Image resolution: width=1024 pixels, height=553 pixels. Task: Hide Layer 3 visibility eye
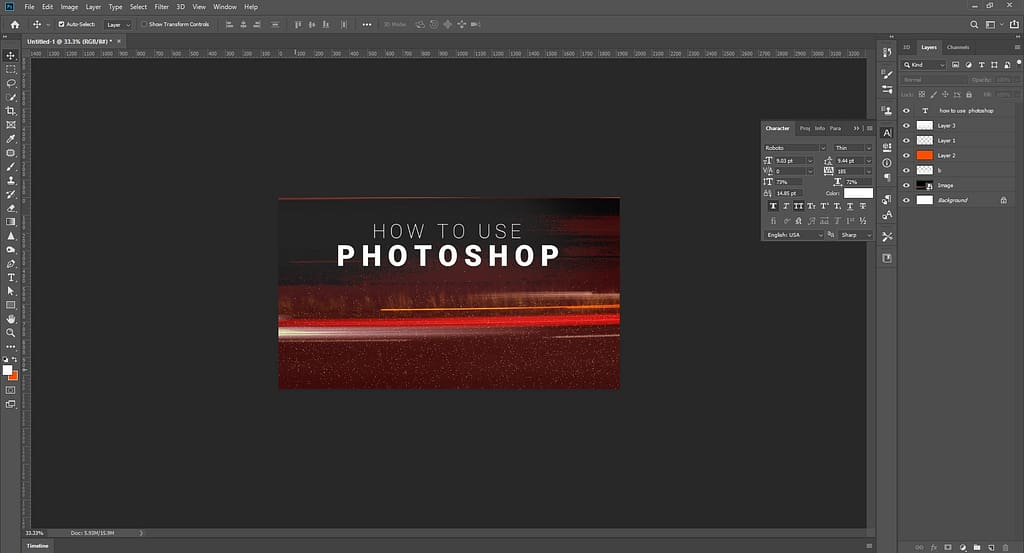pos(906,125)
